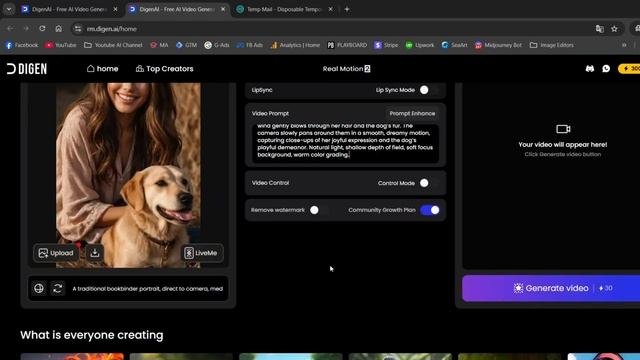Image resolution: width=640 pixels, height=360 pixels.
Task: Click the translate page icon
Action: tap(600, 29)
